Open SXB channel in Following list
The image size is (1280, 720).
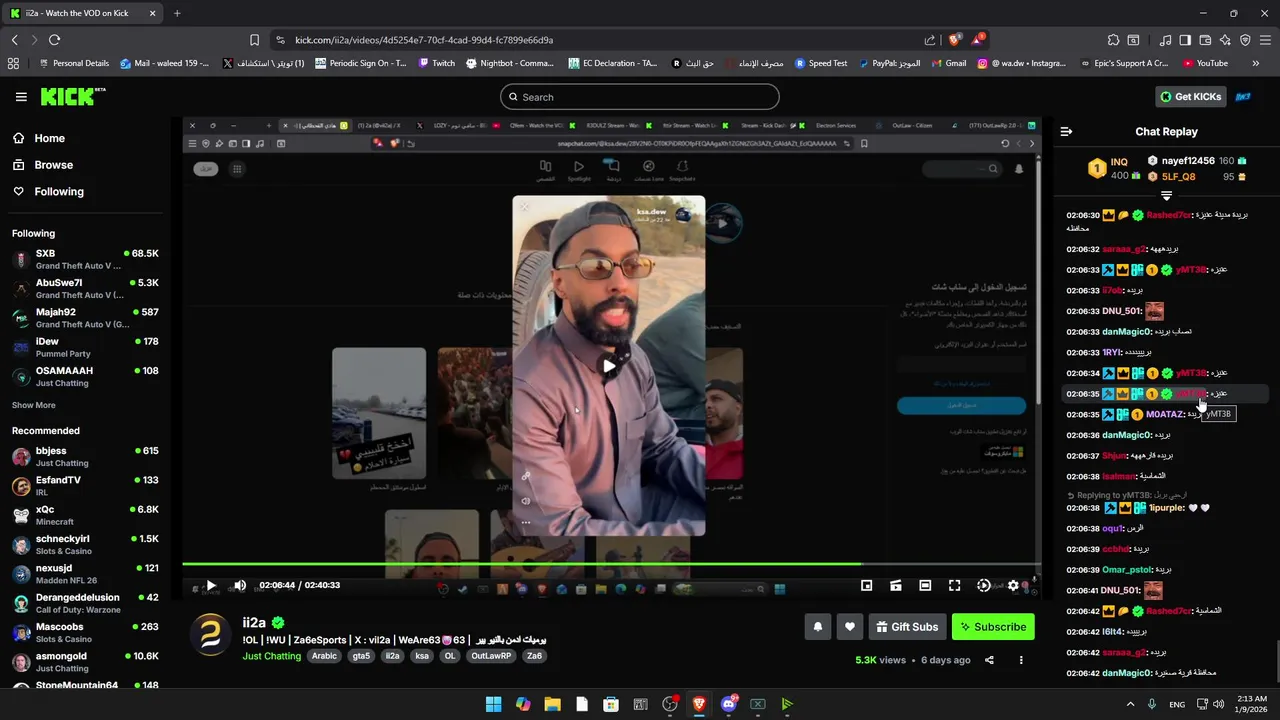click(x=86, y=260)
